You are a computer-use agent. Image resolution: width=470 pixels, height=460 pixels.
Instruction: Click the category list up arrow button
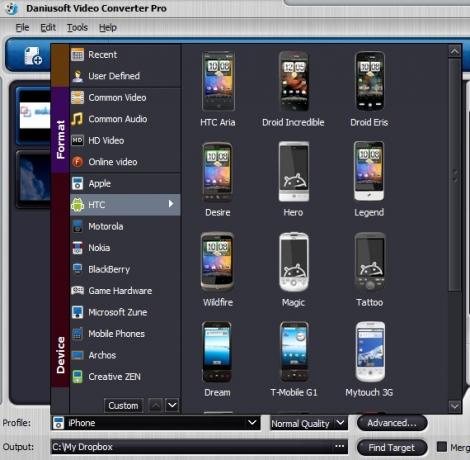[x=156, y=406]
